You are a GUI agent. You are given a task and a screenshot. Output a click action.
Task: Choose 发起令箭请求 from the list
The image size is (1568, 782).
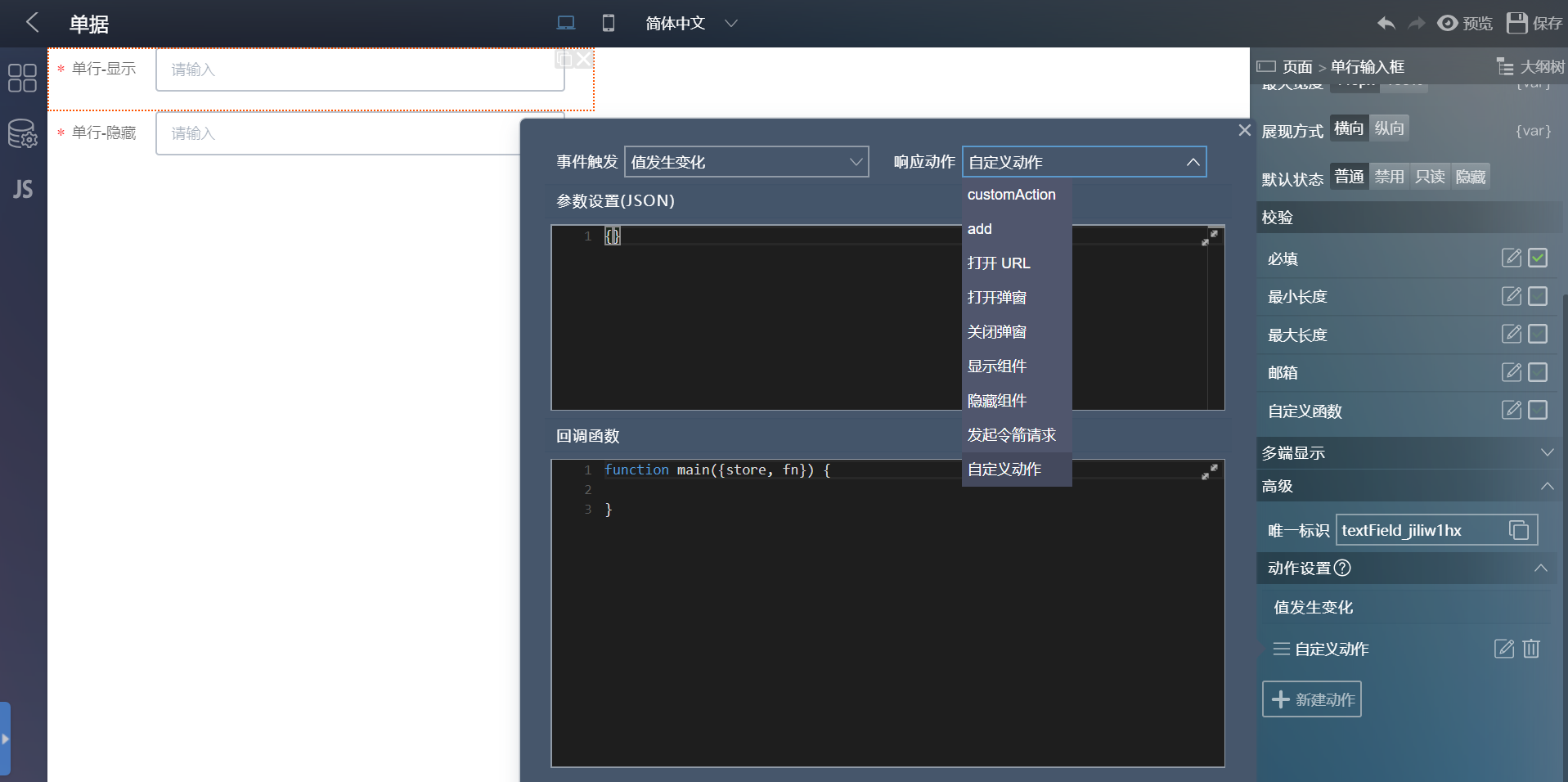click(x=1017, y=435)
